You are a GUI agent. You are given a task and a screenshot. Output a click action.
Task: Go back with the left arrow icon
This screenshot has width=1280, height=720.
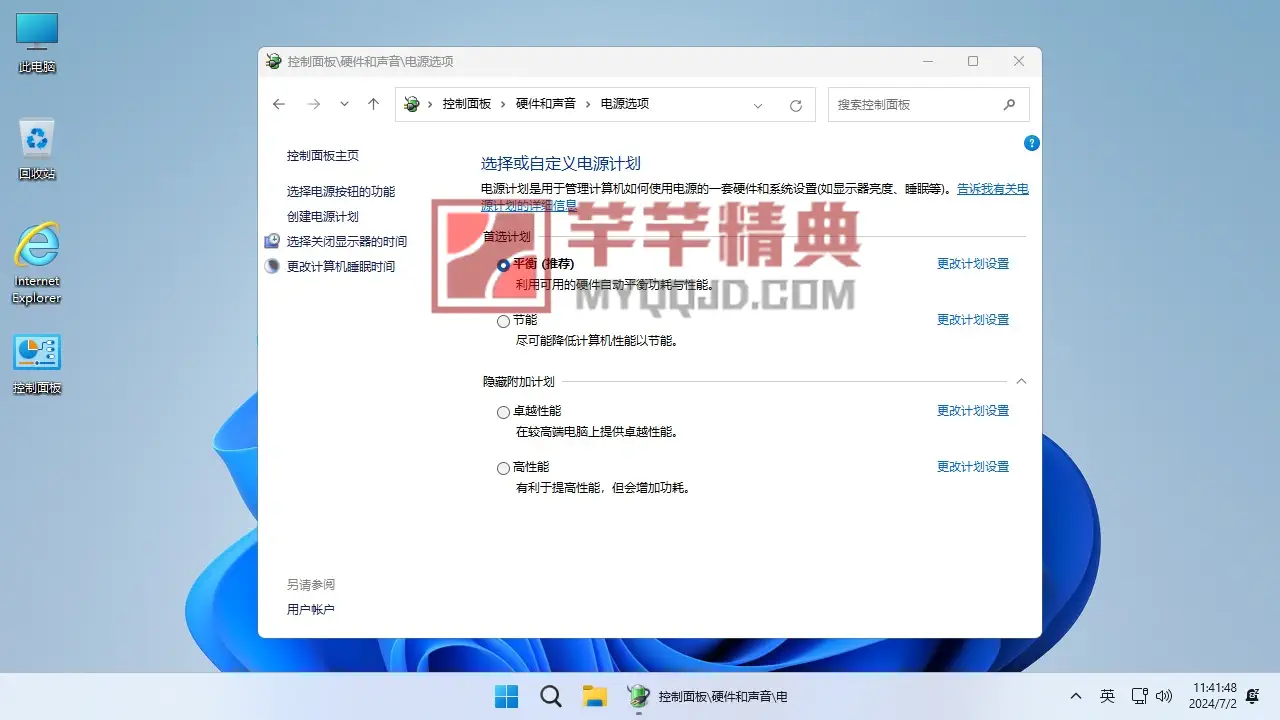(x=279, y=104)
